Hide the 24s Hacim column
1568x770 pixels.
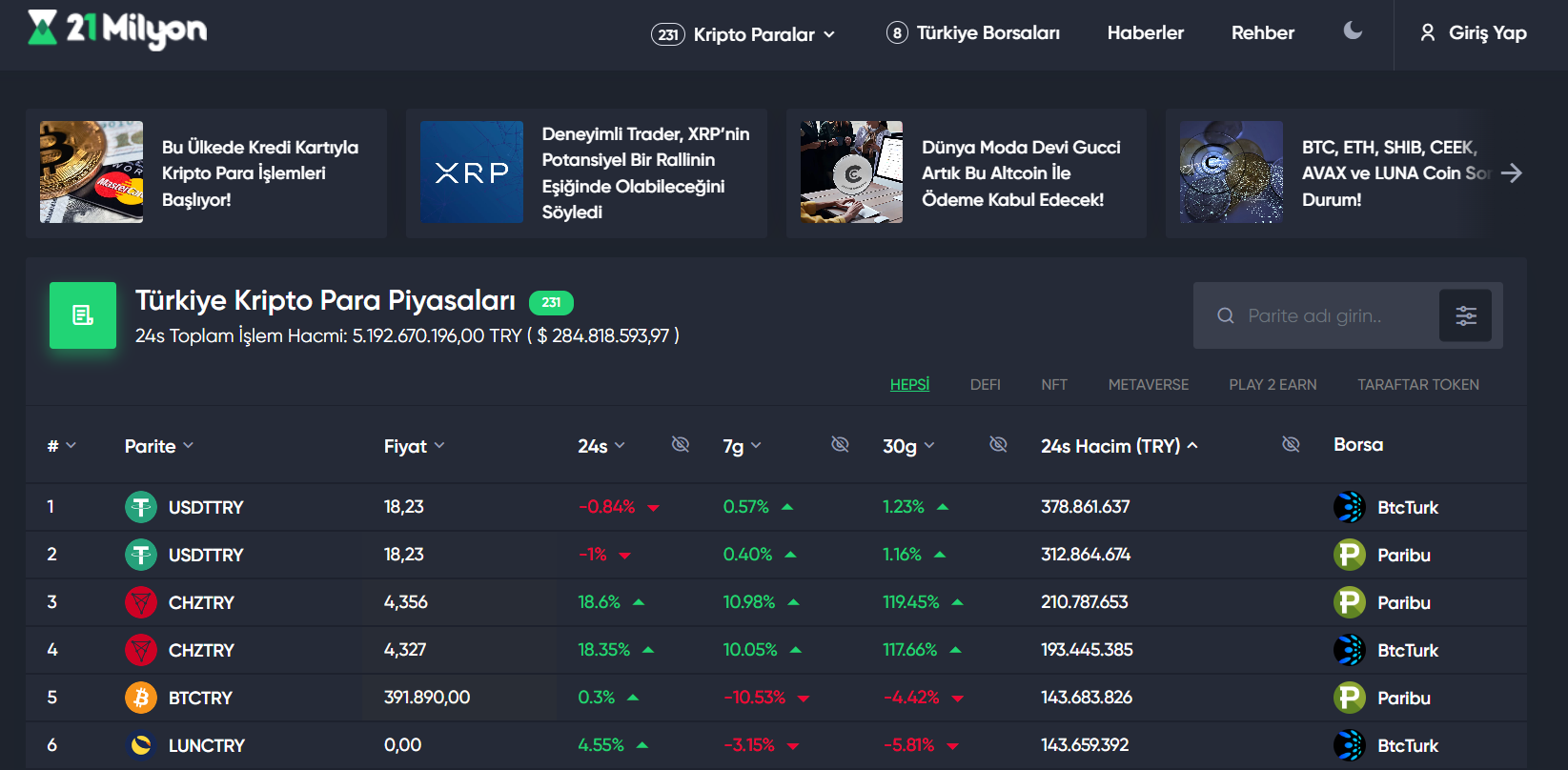pyautogui.click(x=1291, y=444)
